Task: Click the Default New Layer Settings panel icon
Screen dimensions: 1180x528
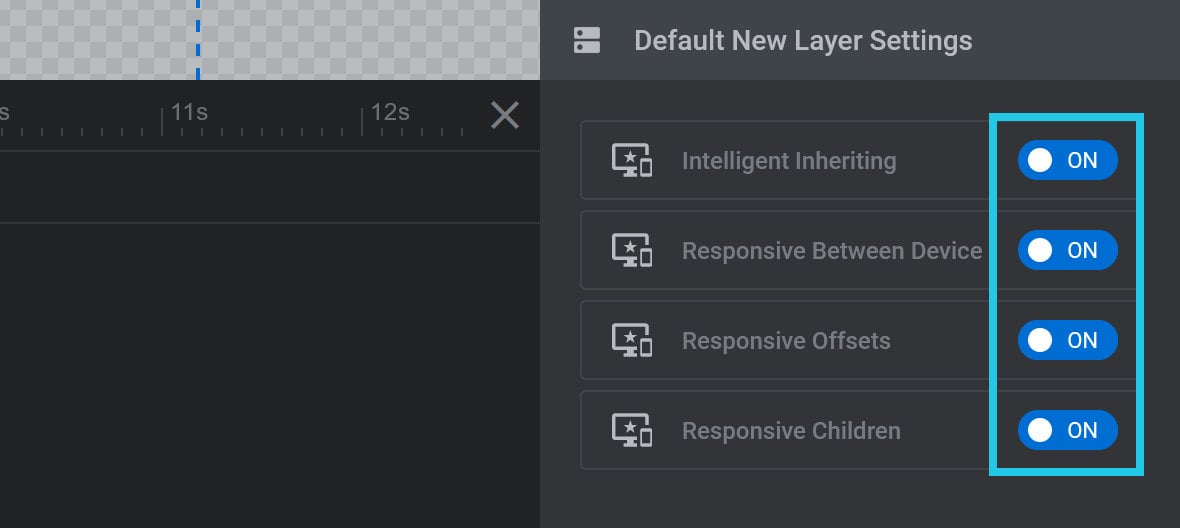Action: click(x=587, y=40)
